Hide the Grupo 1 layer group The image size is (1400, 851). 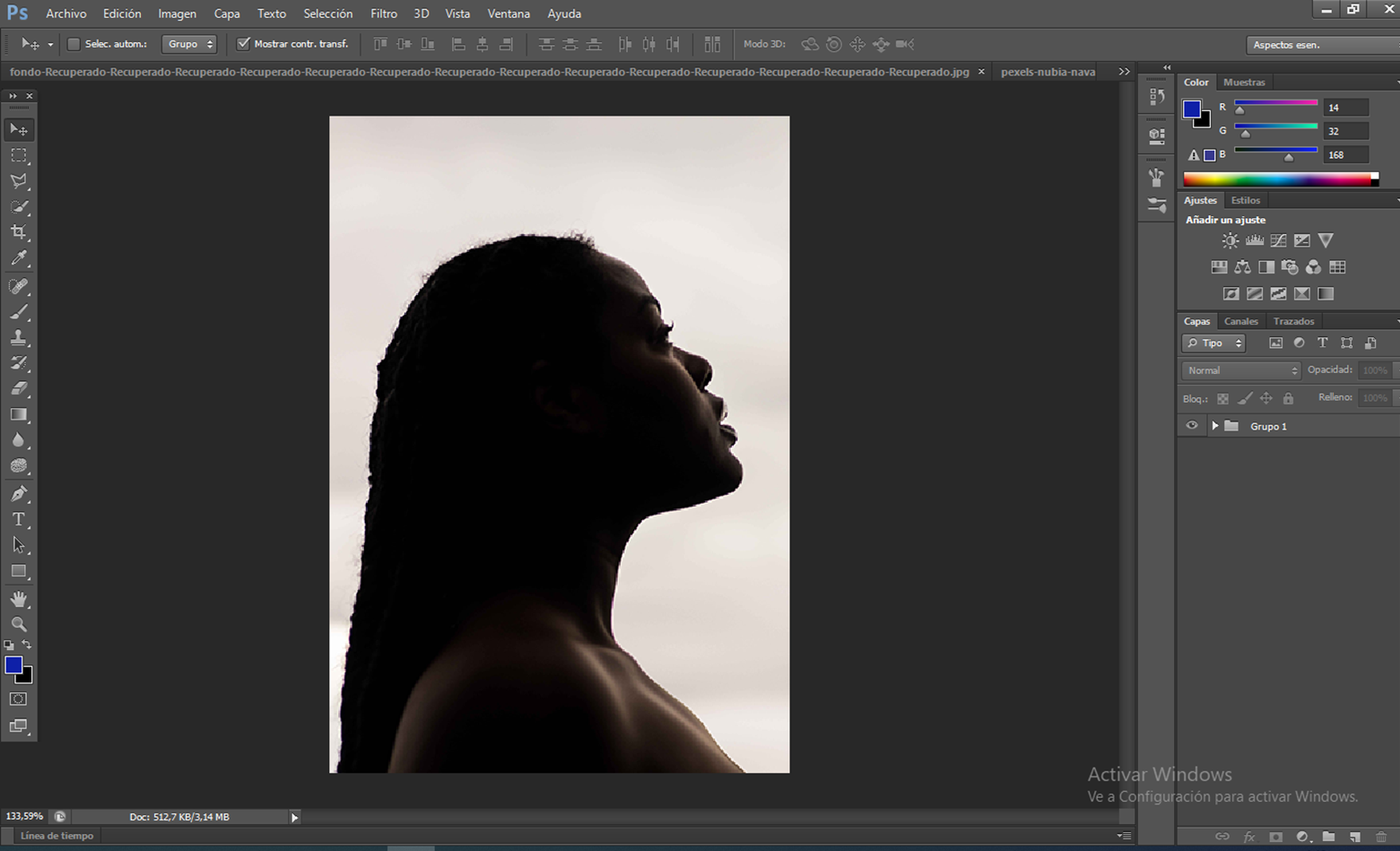point(1192,426)
